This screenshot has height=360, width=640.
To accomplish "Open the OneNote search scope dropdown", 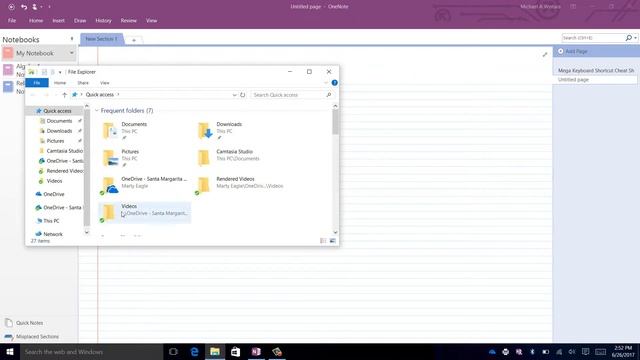I will tap(636, 38).
